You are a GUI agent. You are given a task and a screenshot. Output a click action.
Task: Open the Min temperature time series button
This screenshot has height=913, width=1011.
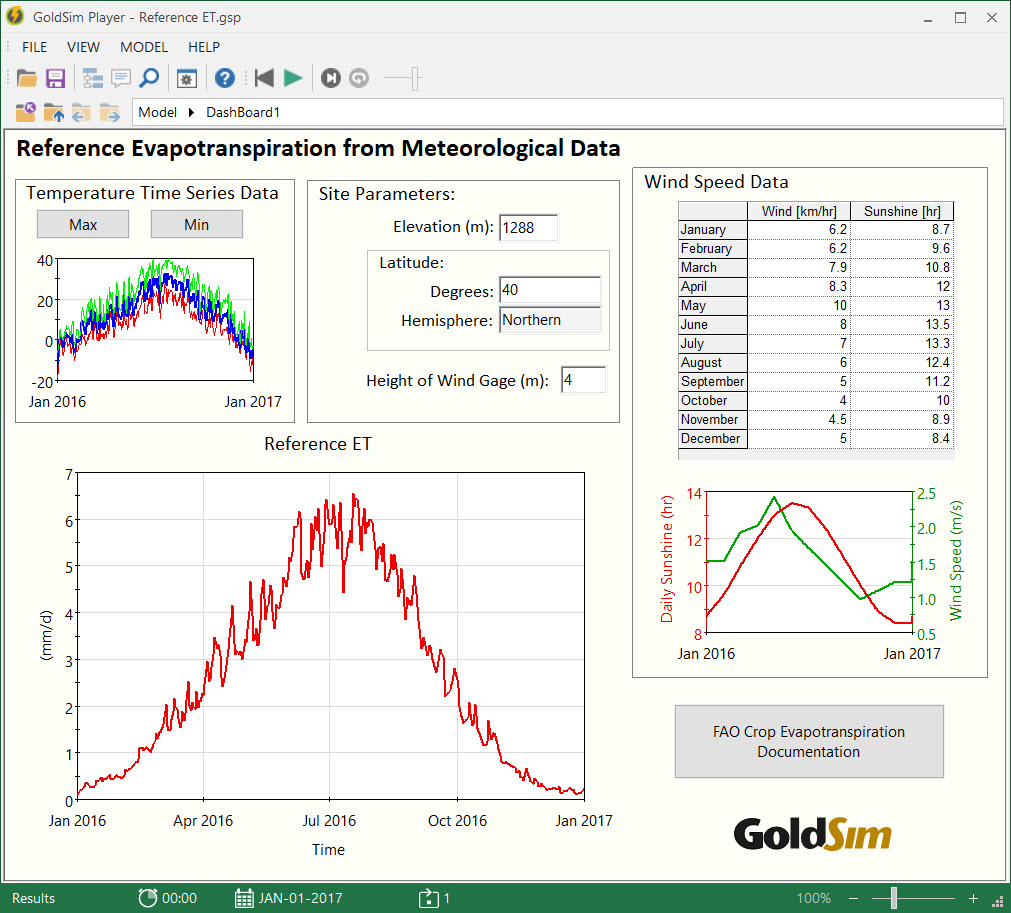(197, 224)
